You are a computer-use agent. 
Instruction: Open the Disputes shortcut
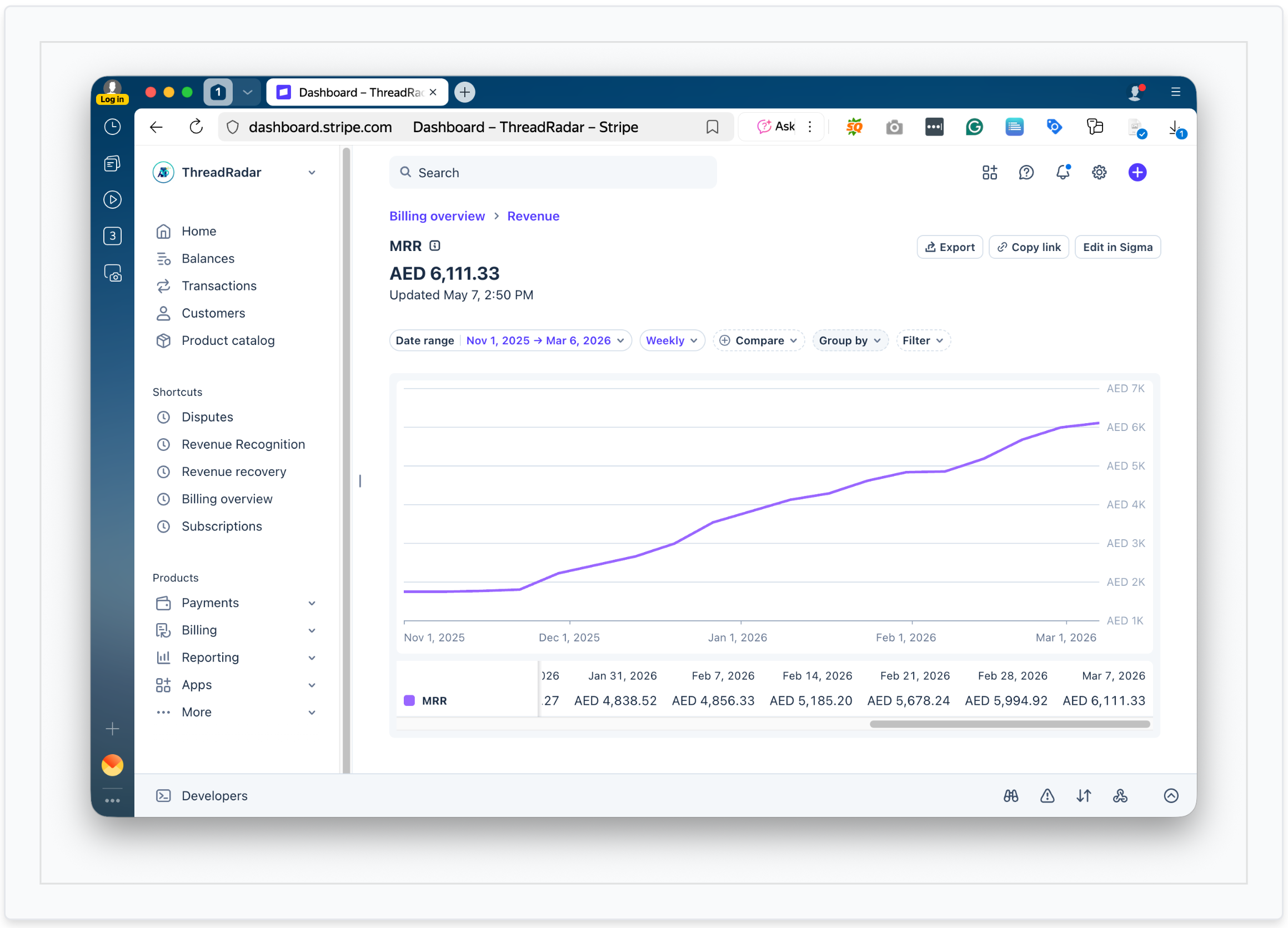pyautogui.click(x=207, y=417)
